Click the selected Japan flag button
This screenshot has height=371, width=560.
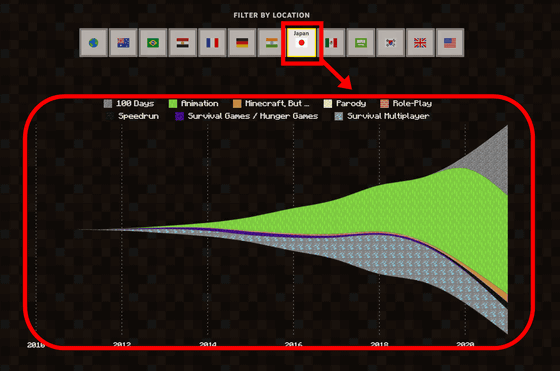(301, 43)
